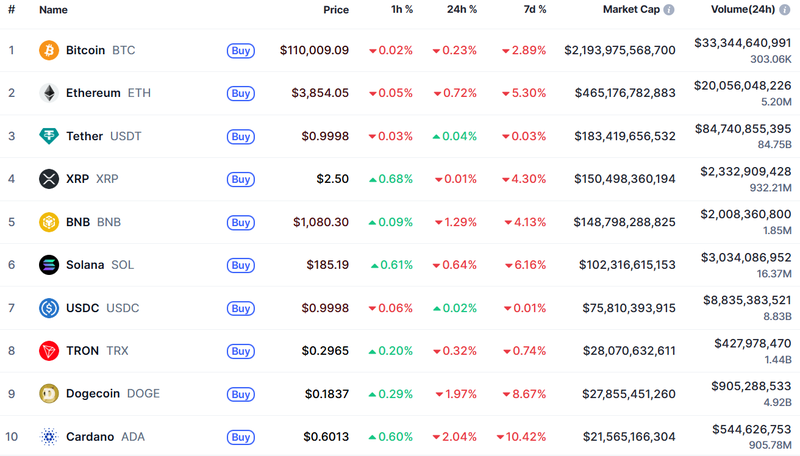Click the Bitcoin coin logo icon
Image resolution: width=800 pixels, height=456 pixels.
click(48, 50)
